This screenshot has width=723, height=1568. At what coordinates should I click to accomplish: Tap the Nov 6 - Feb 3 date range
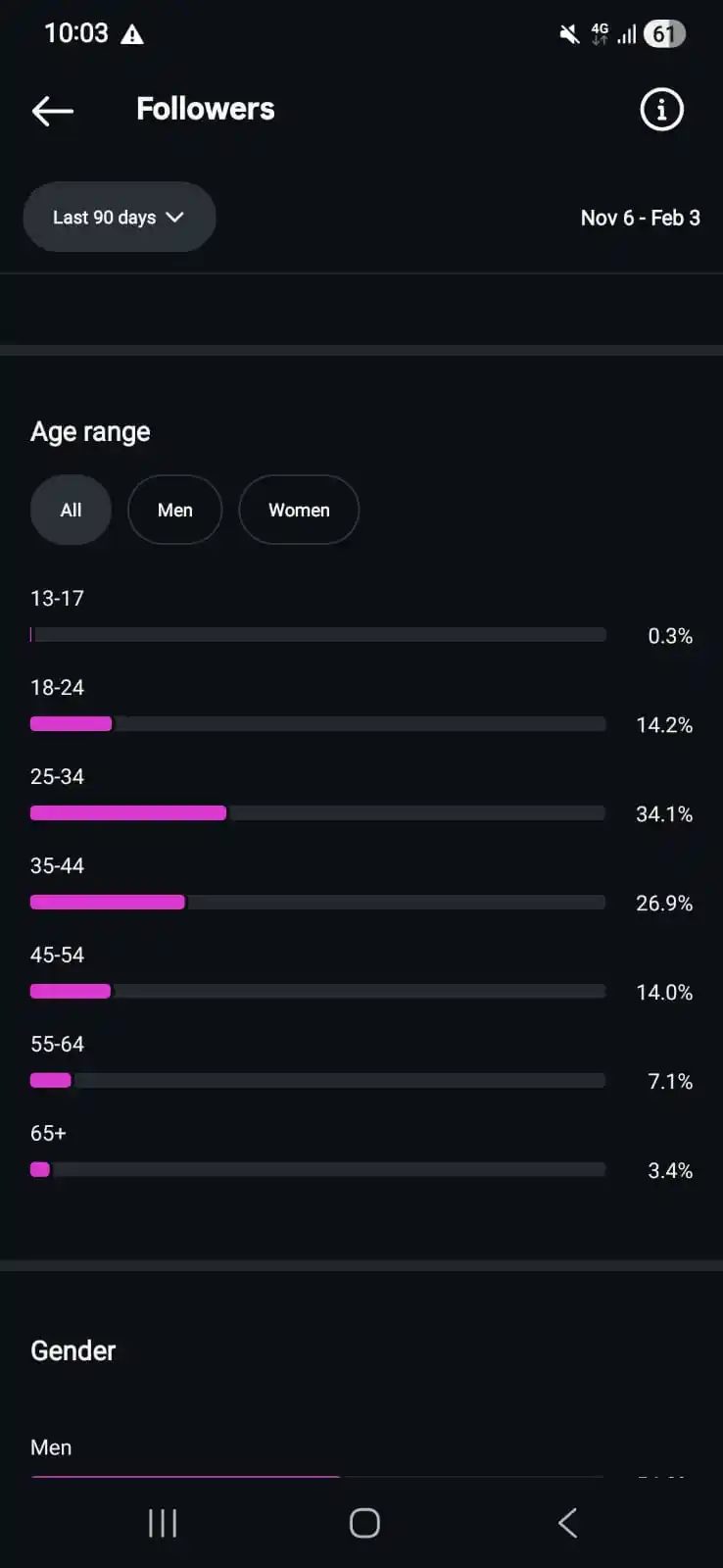pos(640,218)
